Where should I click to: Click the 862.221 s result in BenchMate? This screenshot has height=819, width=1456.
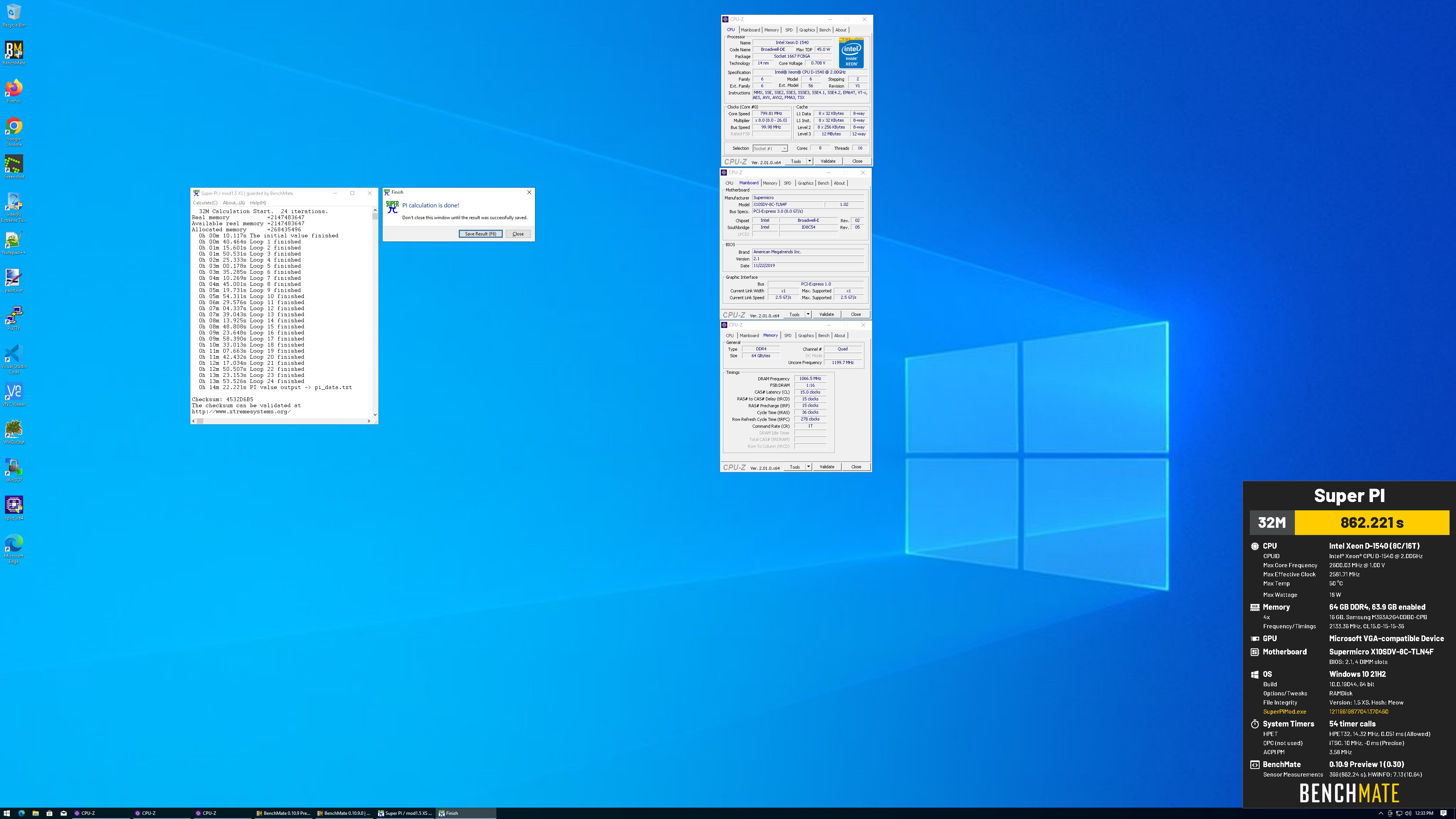(x=1372, y=523)
